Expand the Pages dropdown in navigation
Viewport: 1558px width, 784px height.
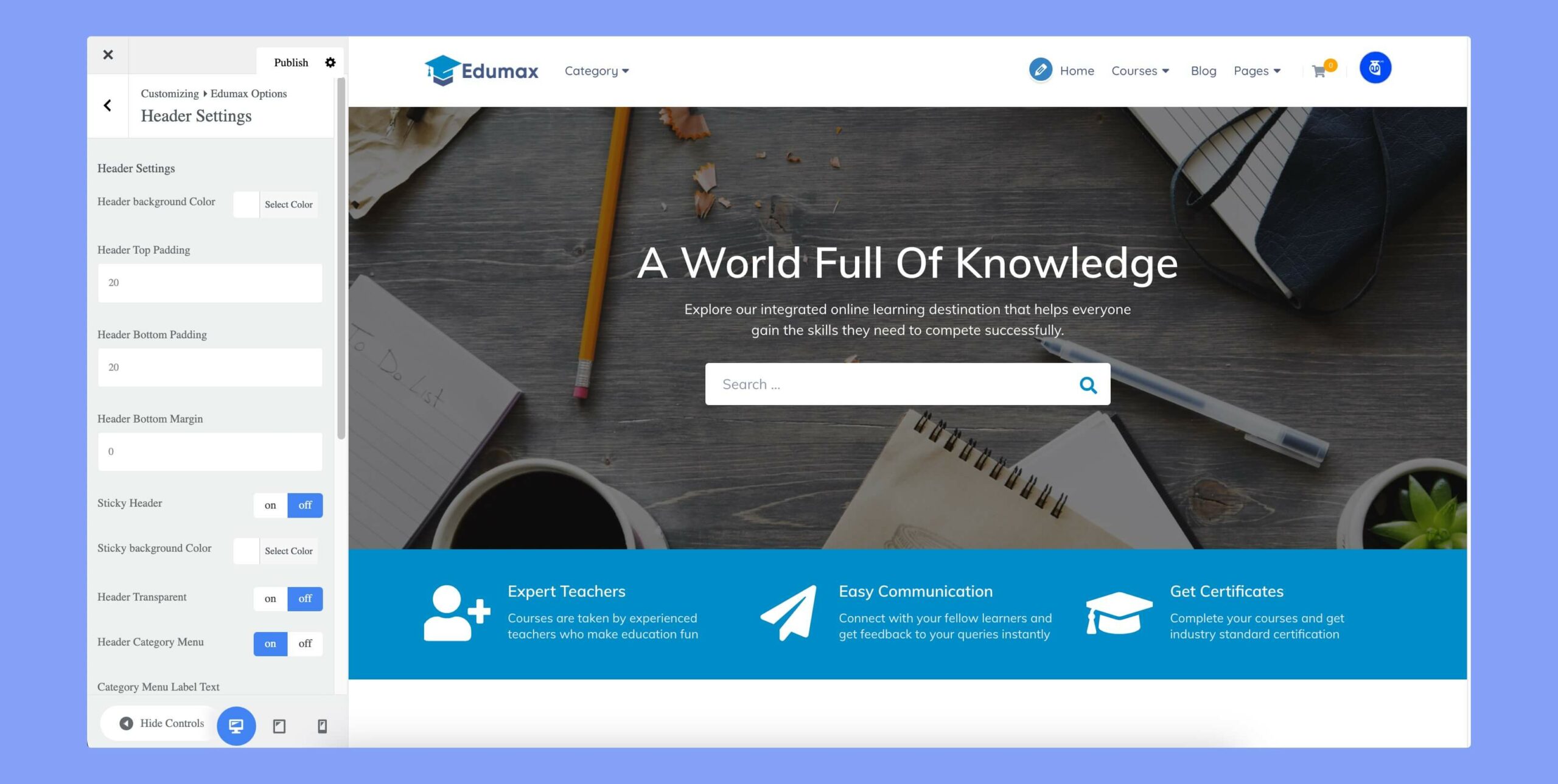tap(1257, 70)
